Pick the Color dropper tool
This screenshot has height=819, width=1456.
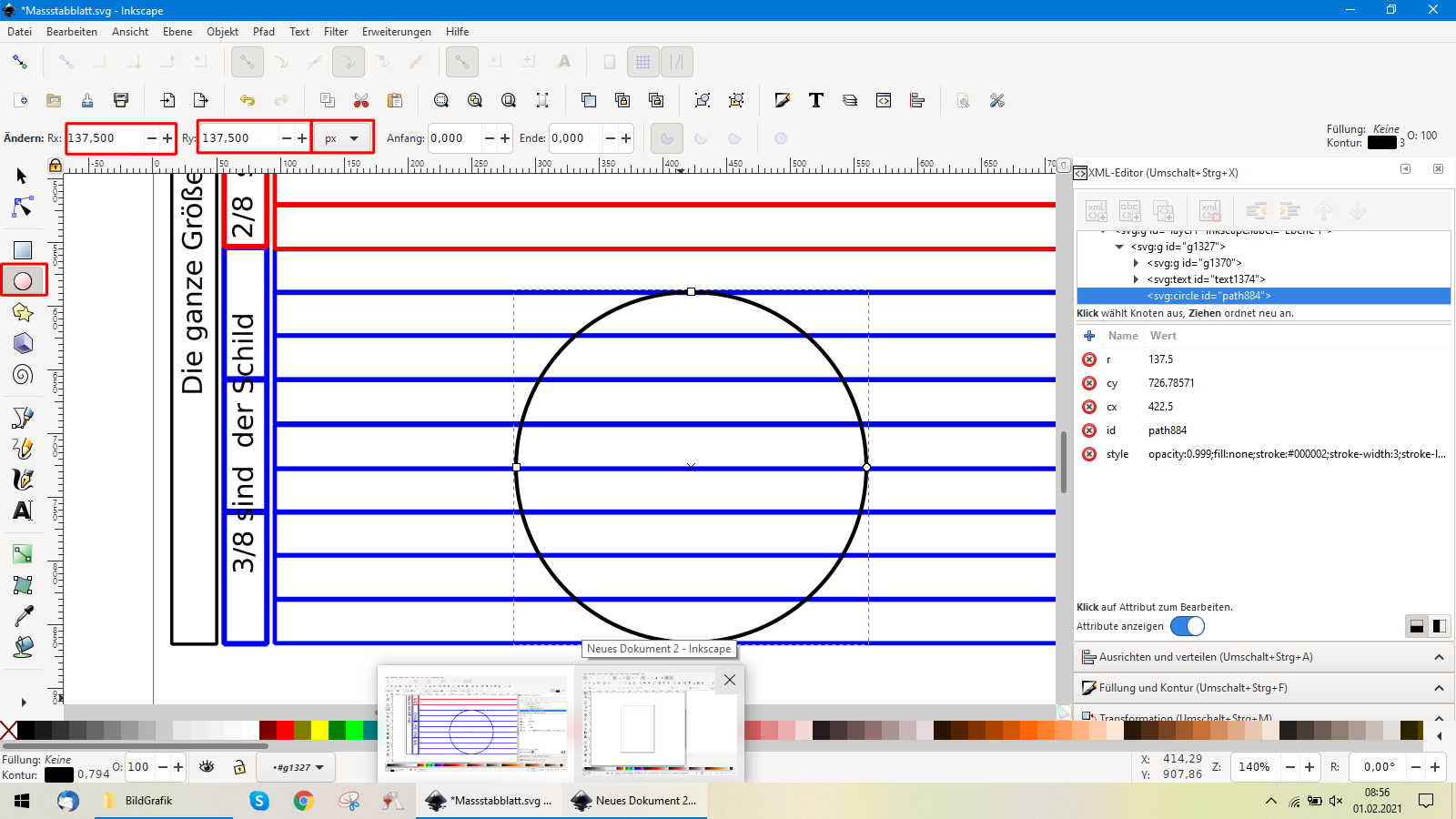pos(24,616)
